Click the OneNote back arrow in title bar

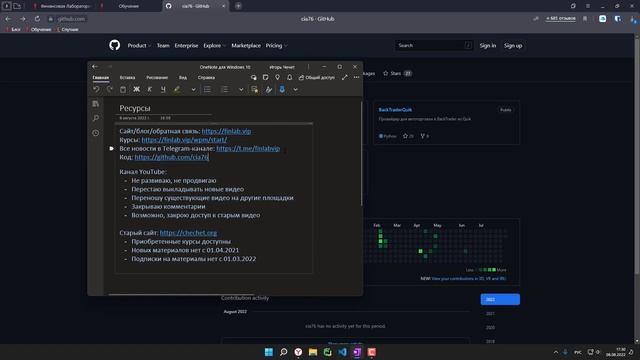coord(95,67)
